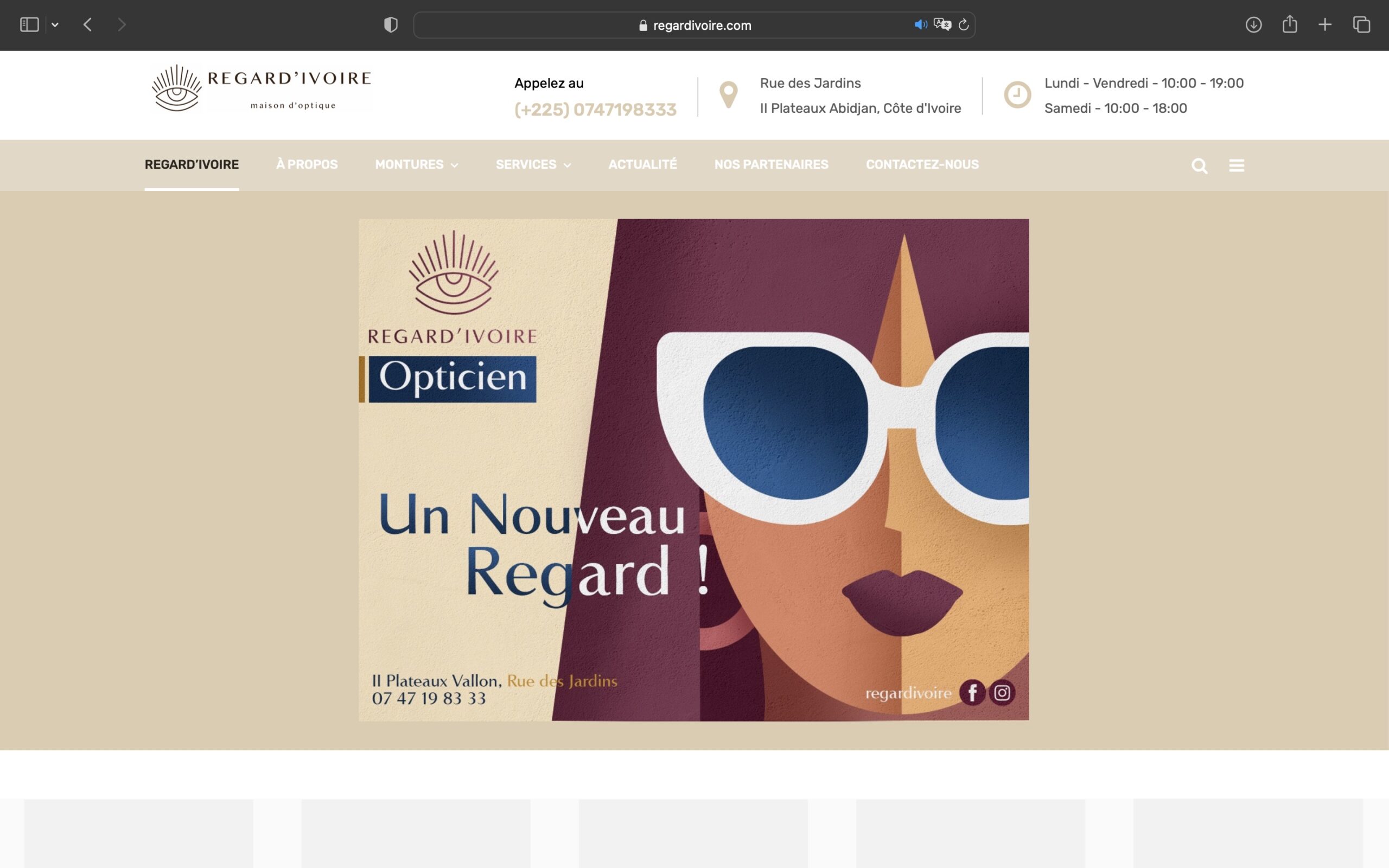Open the hamburger menu icon
1389x868 pixels.
click(x=1237, y=165)
